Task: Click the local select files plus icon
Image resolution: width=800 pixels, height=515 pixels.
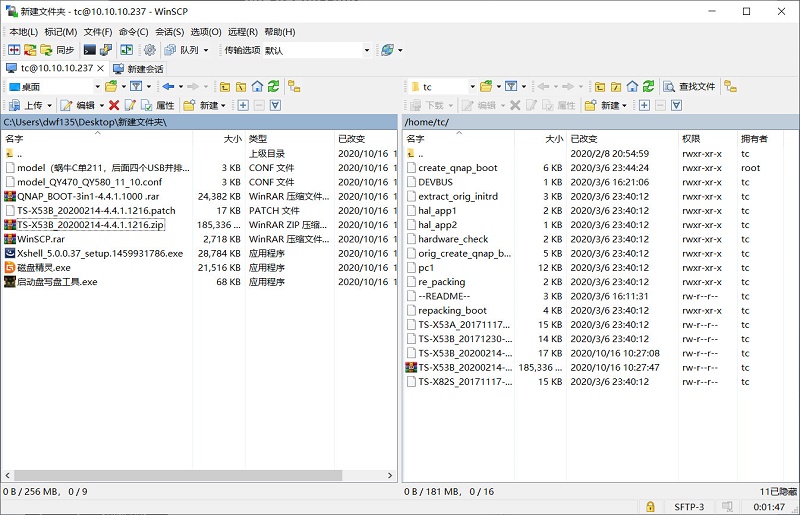Action: 243,105
